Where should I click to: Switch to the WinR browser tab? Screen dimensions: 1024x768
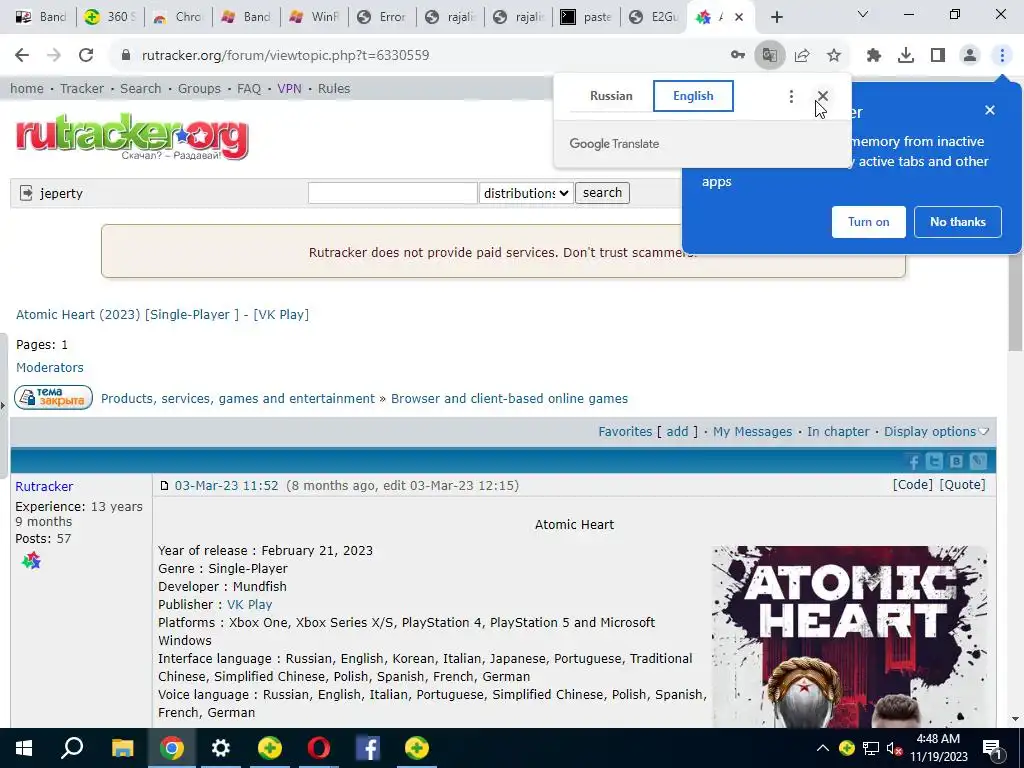pyautogui.click(x=314, y=17)
